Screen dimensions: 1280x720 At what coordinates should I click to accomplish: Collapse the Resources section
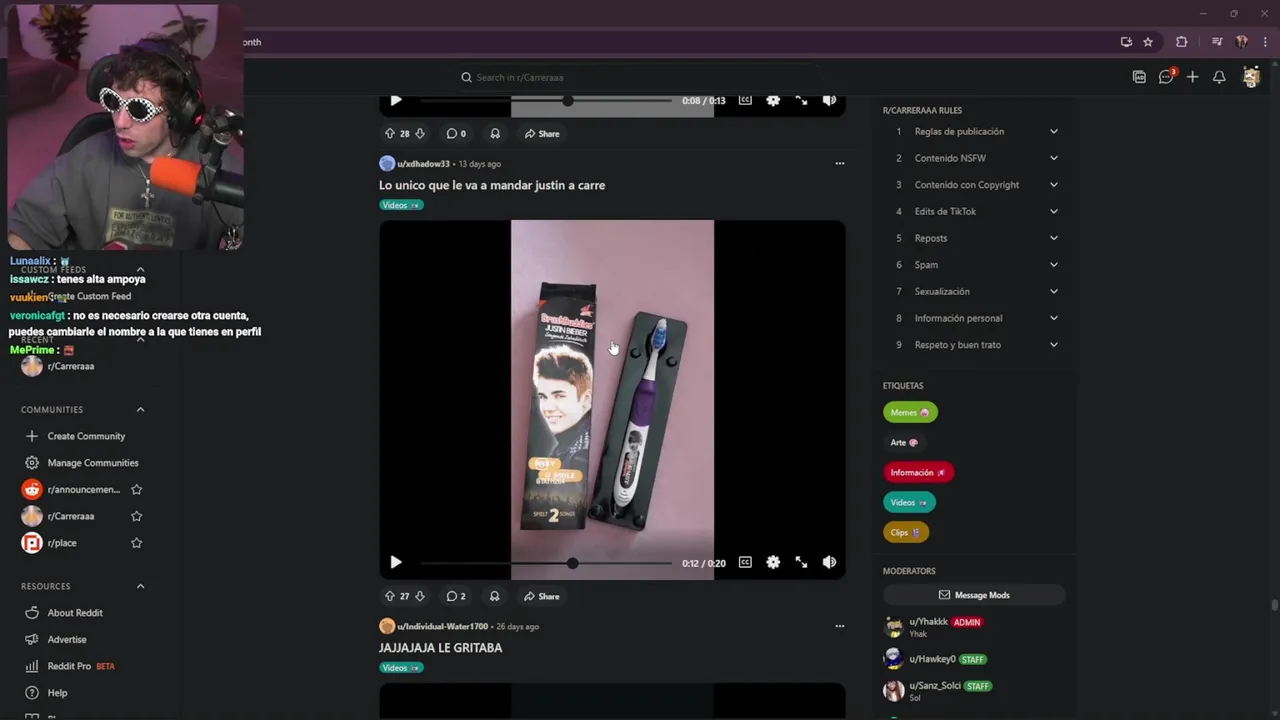pos(140,586)
